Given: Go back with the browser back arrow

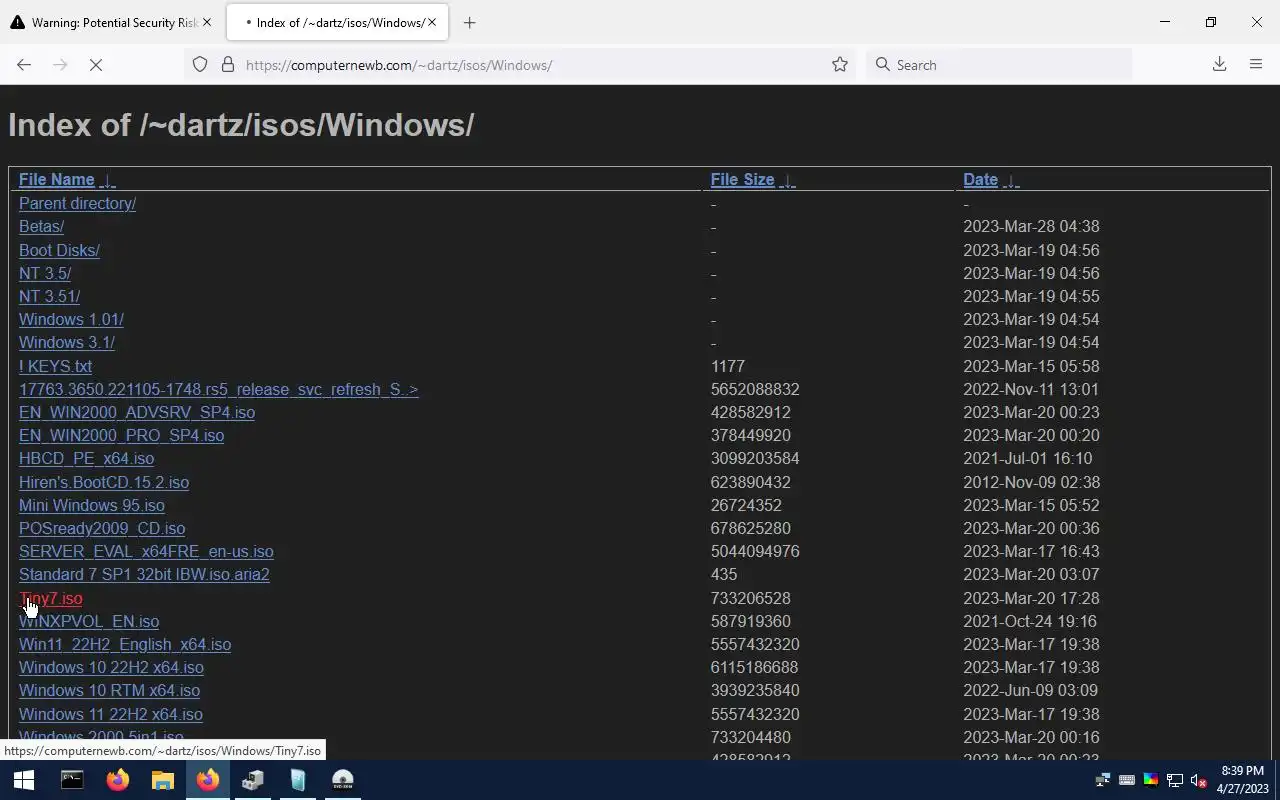Looking at the screenshot, I should click(24, 65).
